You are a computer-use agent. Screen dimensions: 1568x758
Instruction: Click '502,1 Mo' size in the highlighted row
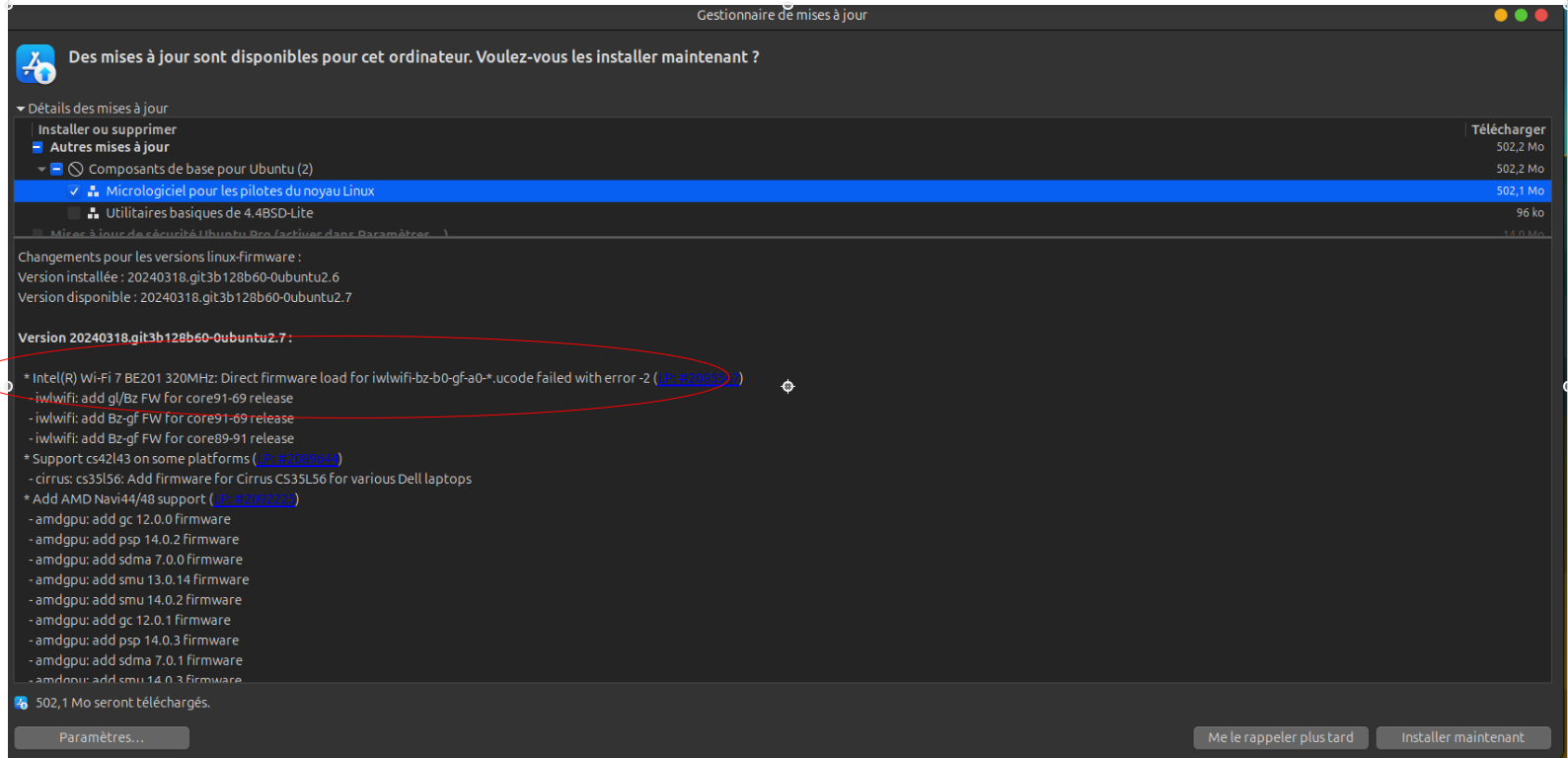coord(1520,191)
